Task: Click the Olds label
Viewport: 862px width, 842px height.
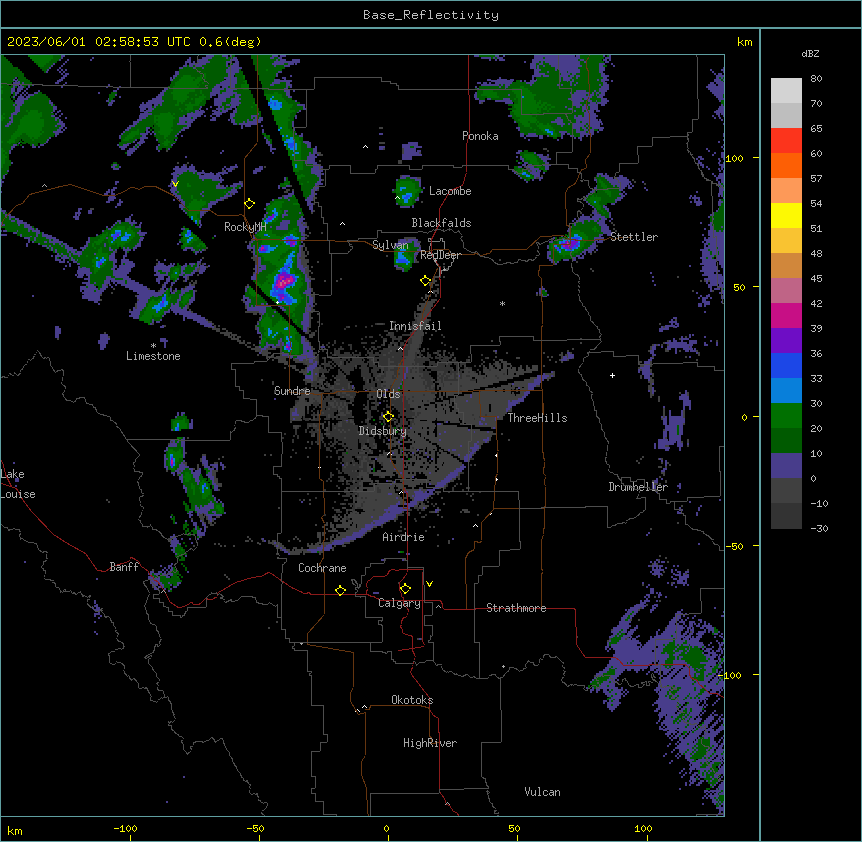Action: (x=388, y=394)
